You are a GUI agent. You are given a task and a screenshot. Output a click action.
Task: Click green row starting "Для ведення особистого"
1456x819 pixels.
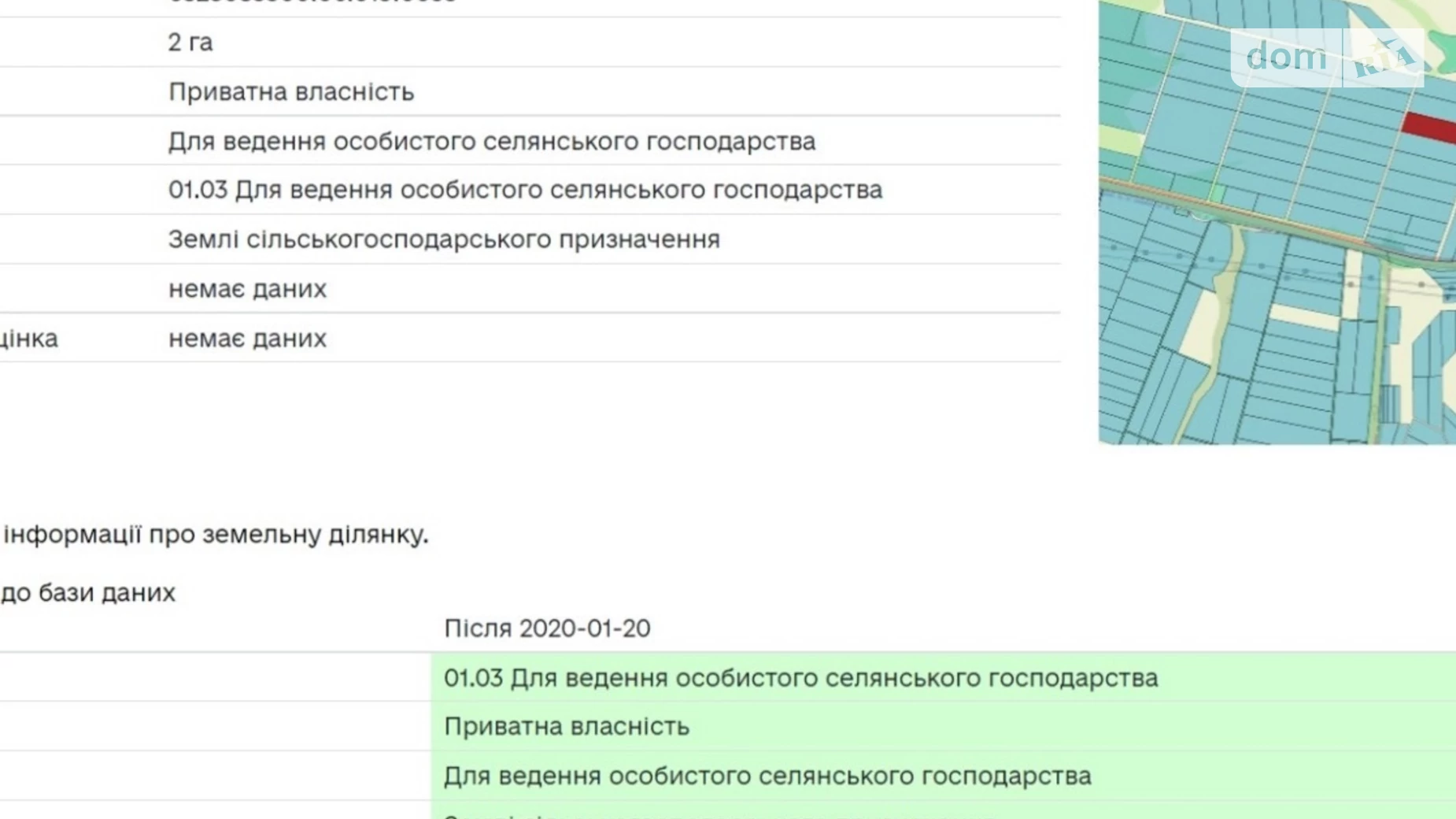767,776
